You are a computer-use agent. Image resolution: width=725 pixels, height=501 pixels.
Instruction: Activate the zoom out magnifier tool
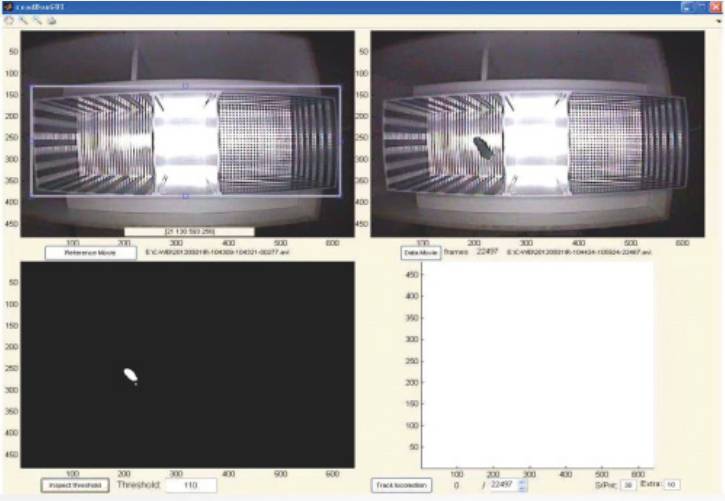click(x=37, y=20)
